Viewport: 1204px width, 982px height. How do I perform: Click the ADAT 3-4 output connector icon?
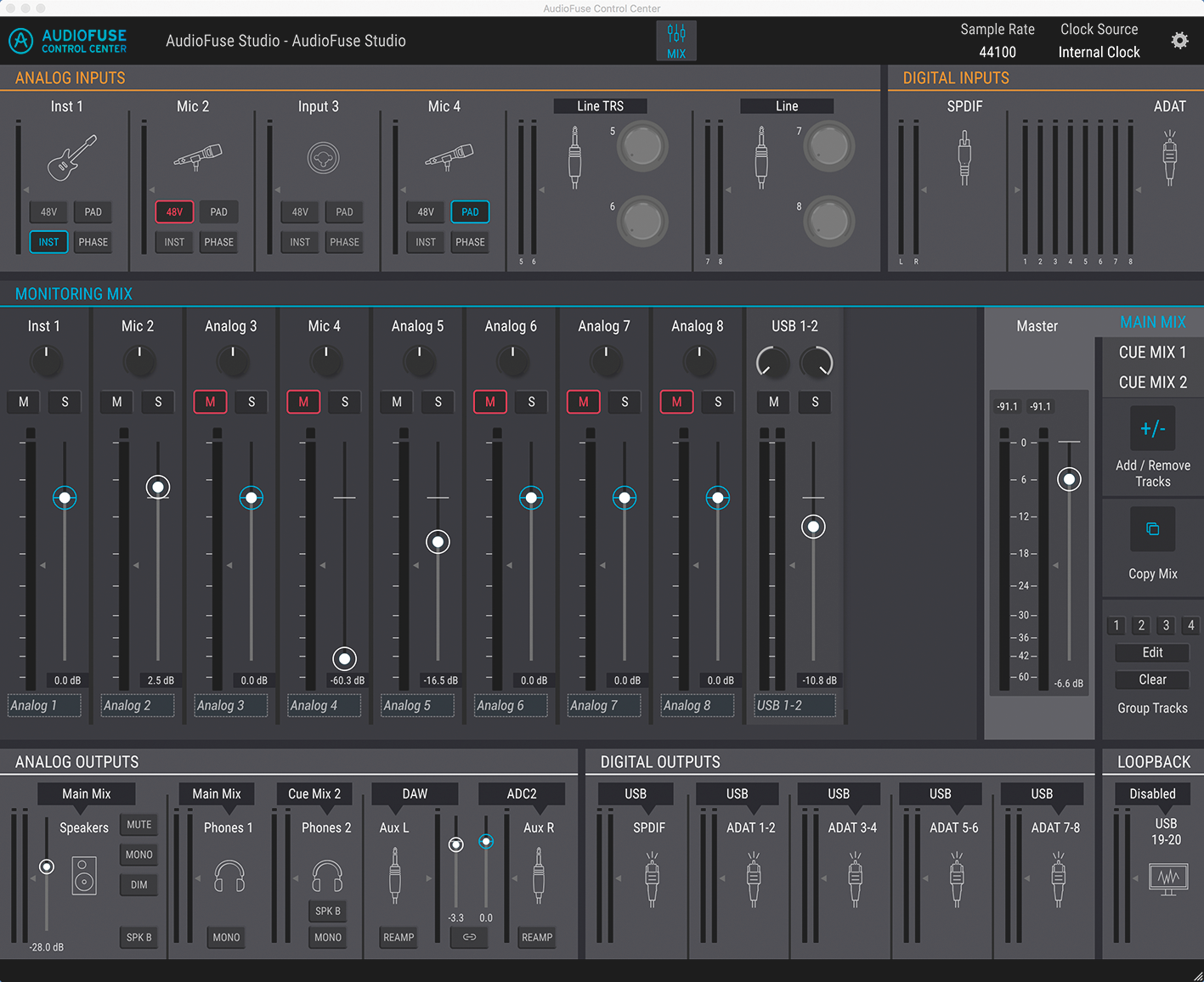coord(855,880)
